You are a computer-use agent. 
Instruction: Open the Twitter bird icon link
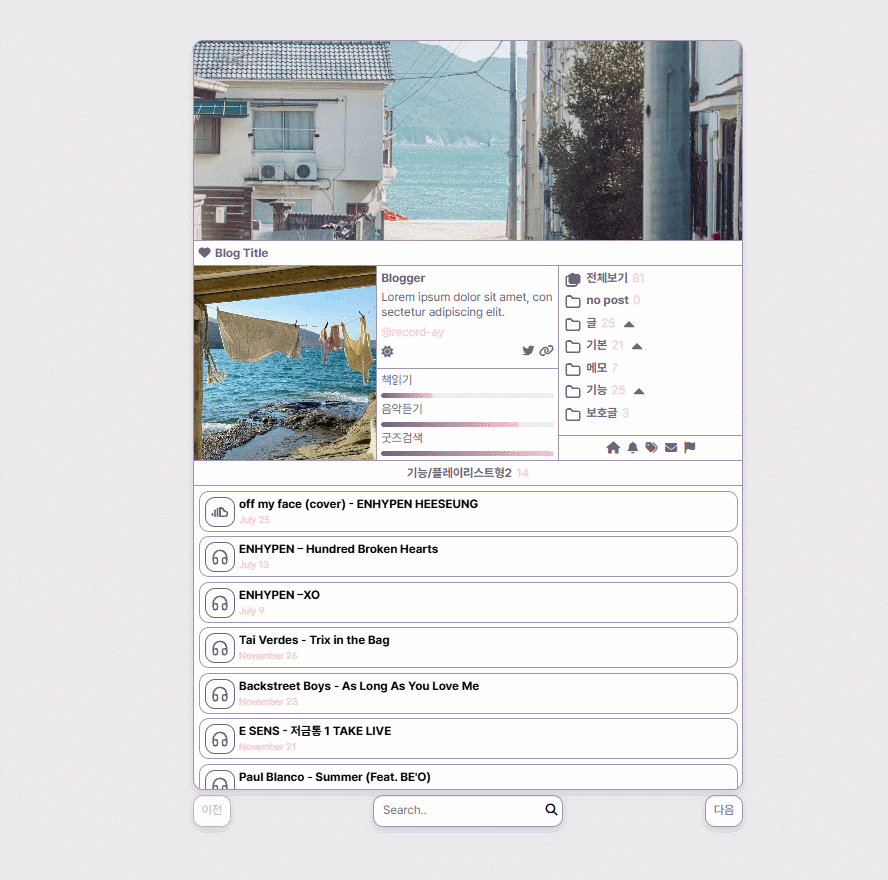528,351
